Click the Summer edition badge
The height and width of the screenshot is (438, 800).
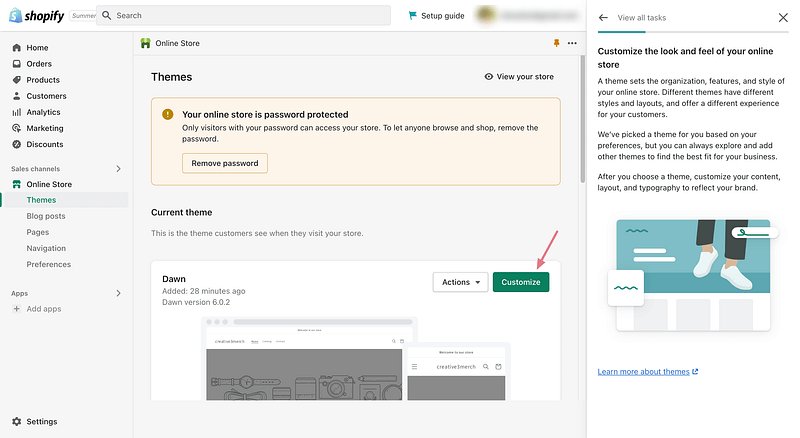pos(83,16)
